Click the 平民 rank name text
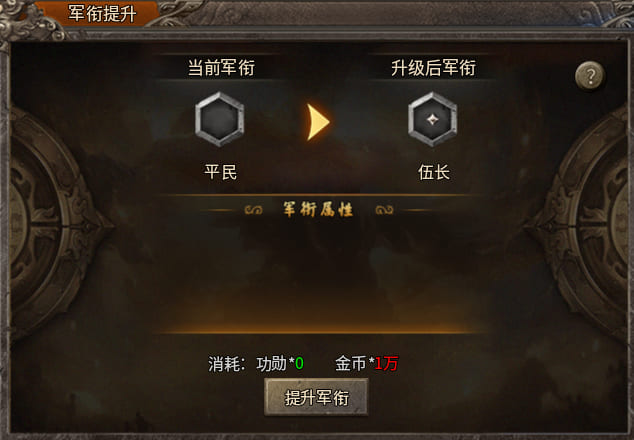The height and width of the screenshot is (440, 634). 220,172
